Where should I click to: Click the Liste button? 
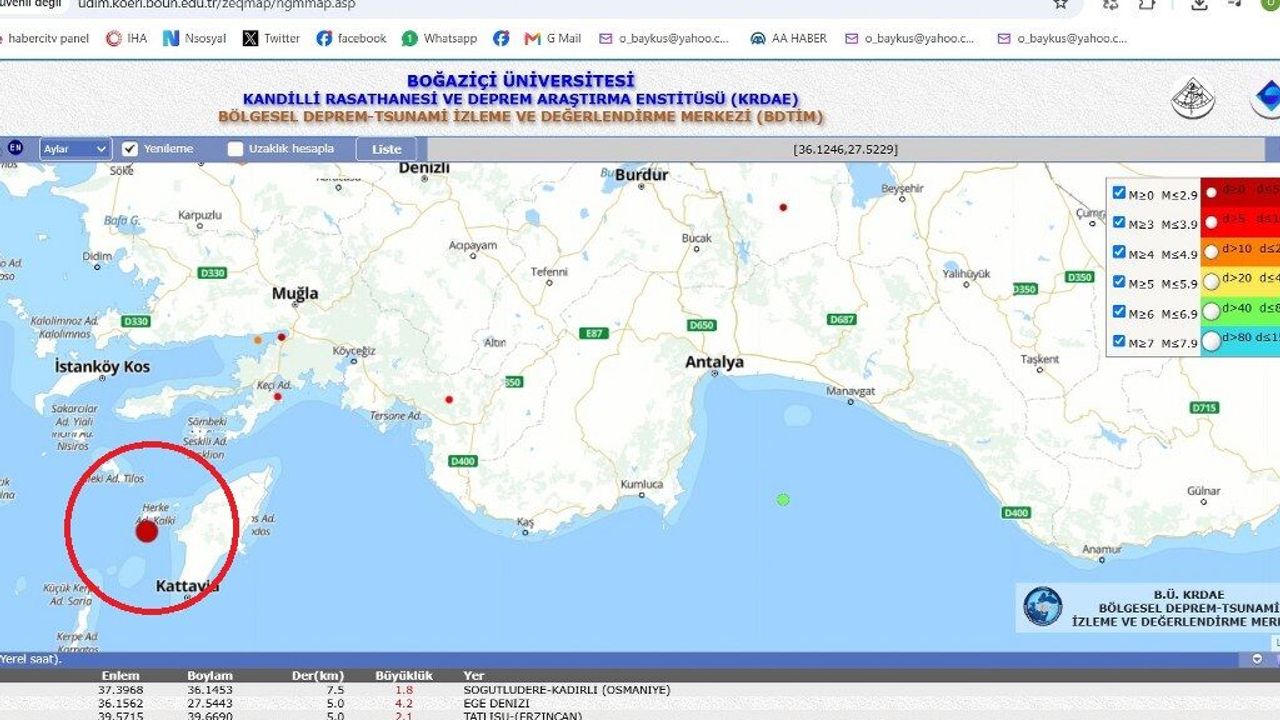tap(386, 149)
